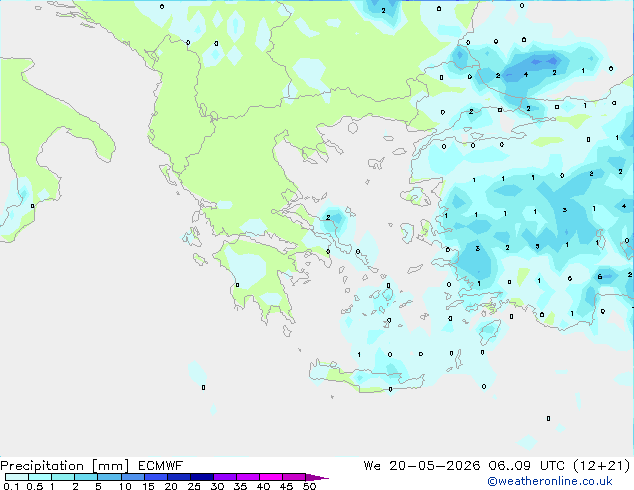Pick legend swatch between 15 and 20
This screenshot has width=634, height=490.
click(x=155, y=477)
